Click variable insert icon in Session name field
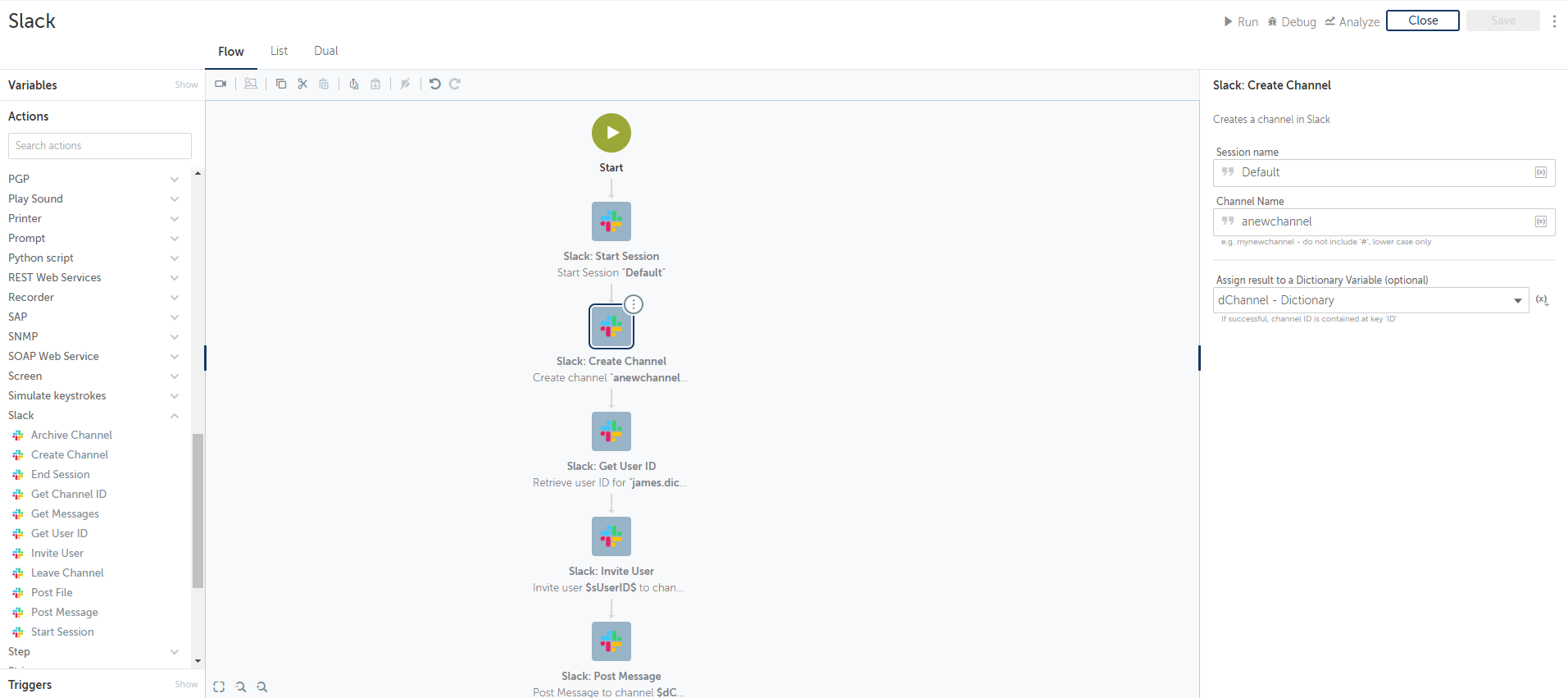The width and height of the screenshot is (1568, 698). pyautogui.click(x=1541, y=172)
